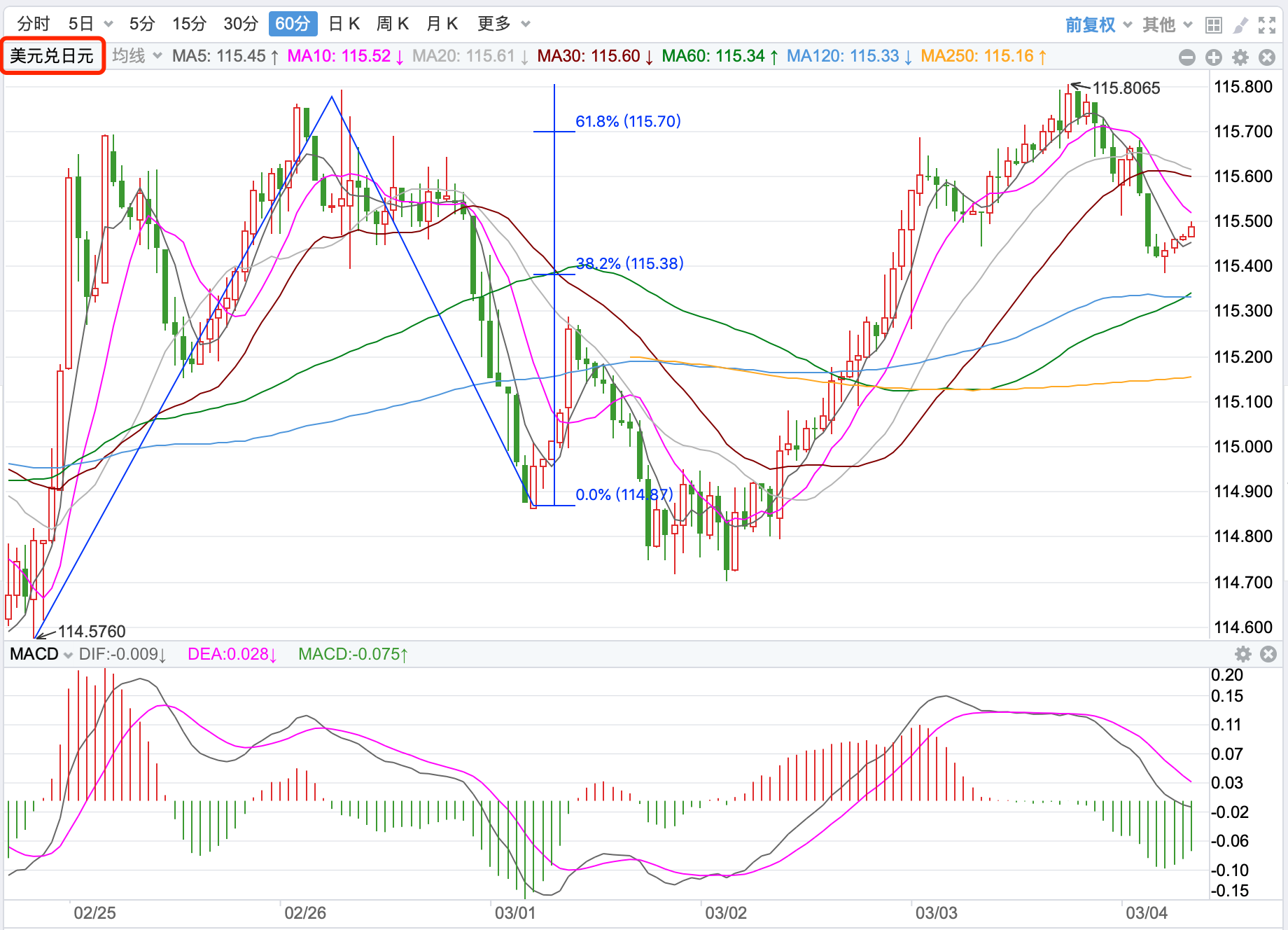This screenshot has width=1288, height=930.
Task: Toggle fullscreen chart view icon
Action: [x=1267, y=25]
